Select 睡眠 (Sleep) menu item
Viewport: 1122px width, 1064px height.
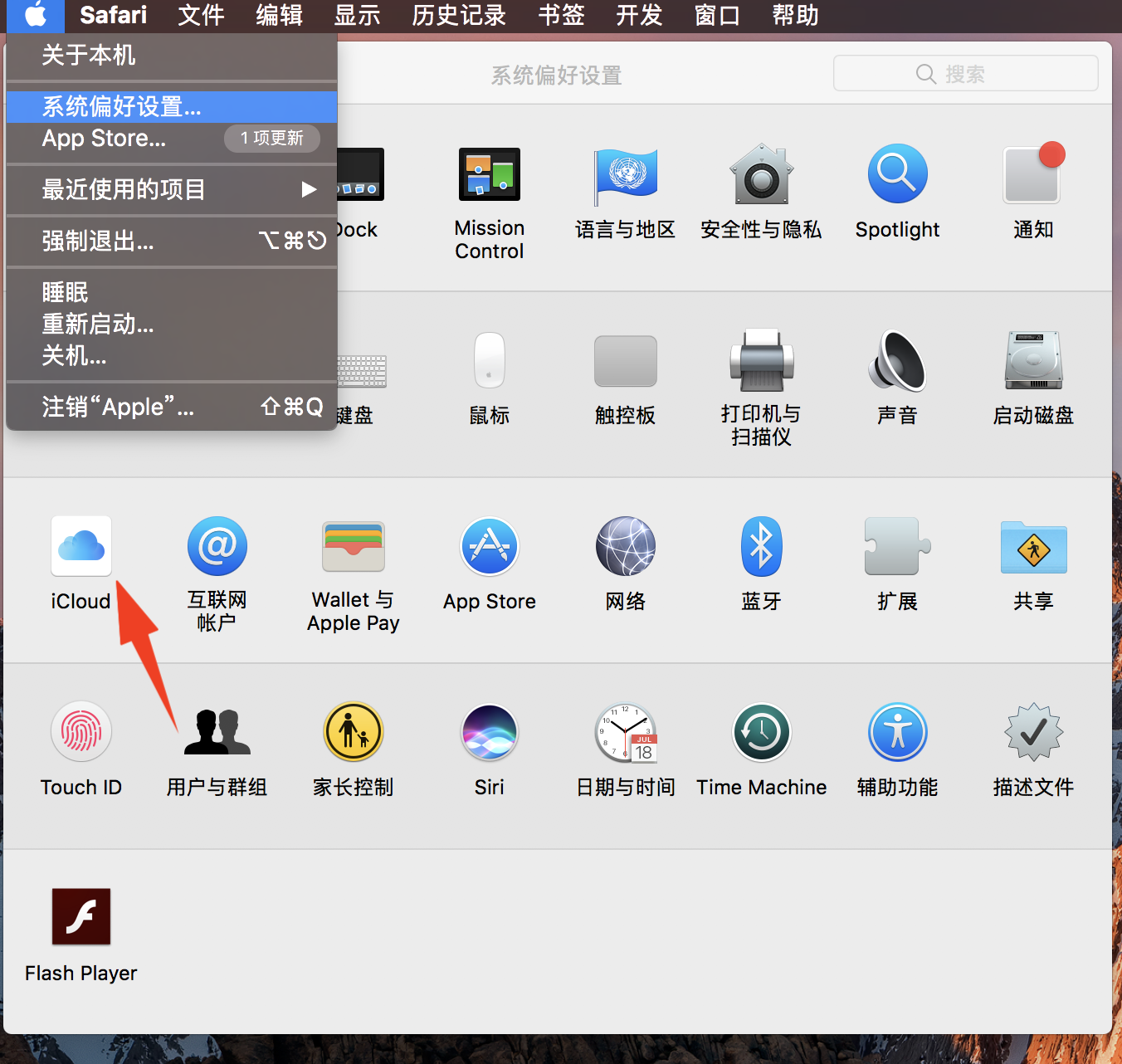pyautogui.click(x=172, y=293)
